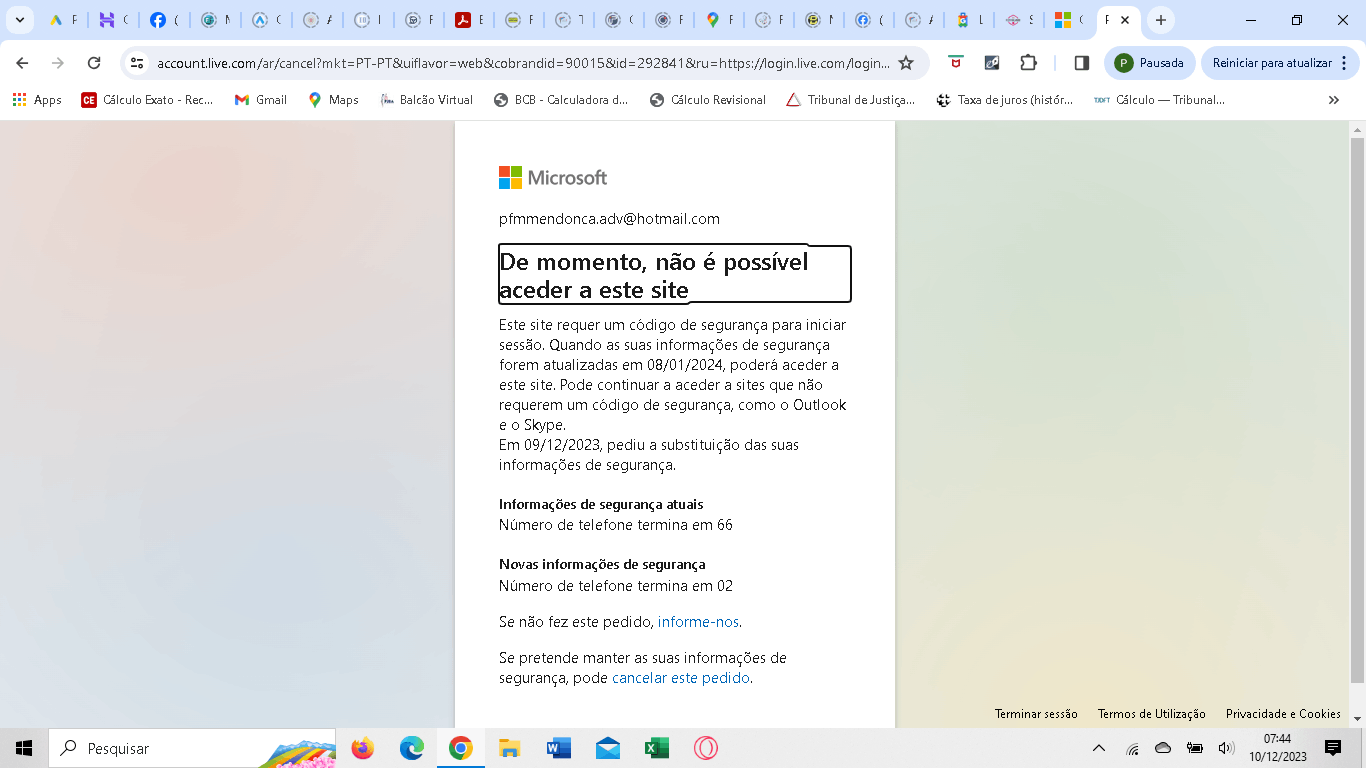Open the Cálculo Revisional bookmark
This screenshot has width=1366, height=768.
[x=708, y=100]
